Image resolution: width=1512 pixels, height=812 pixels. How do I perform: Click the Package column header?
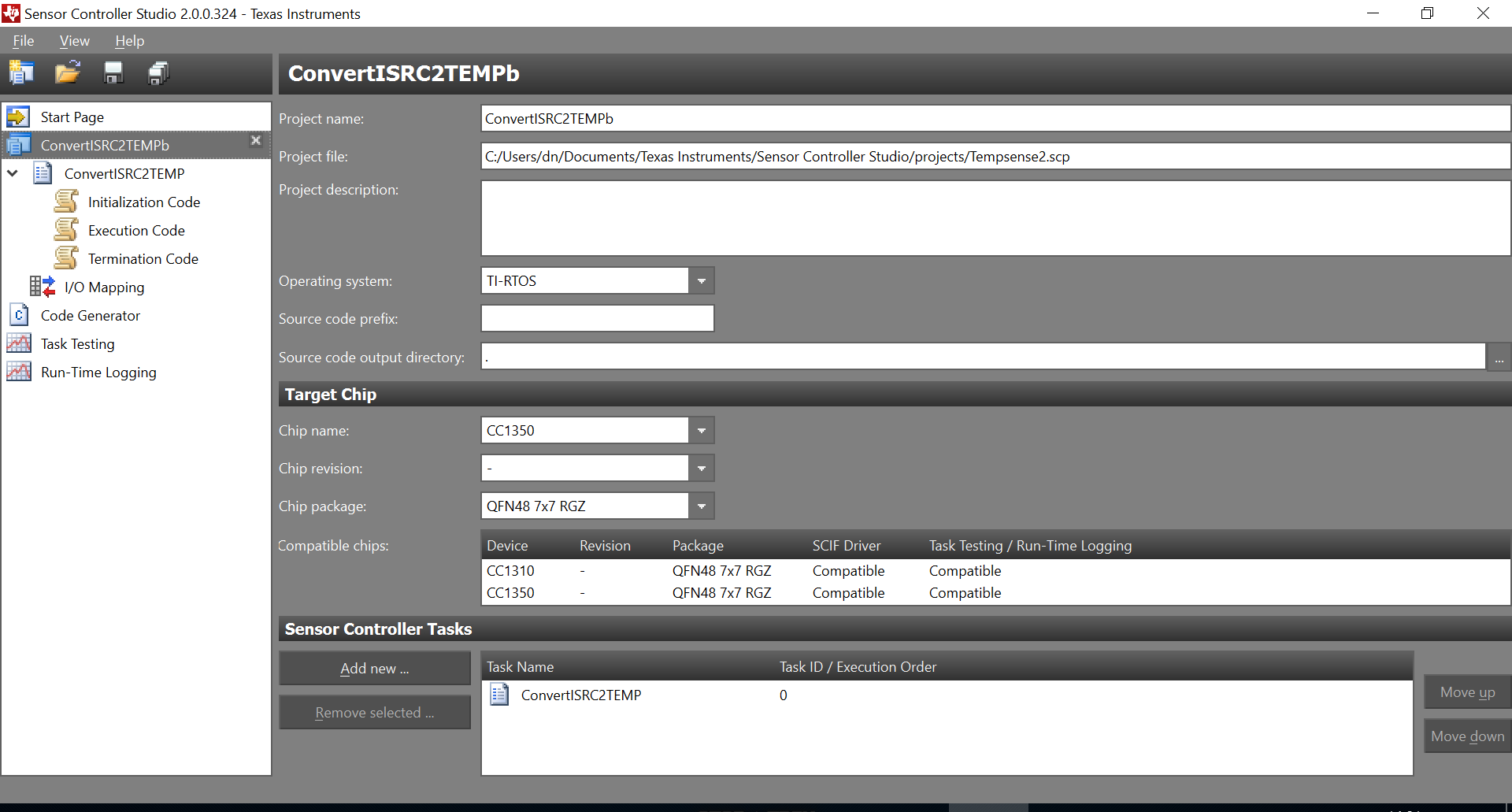click(698, 545)
